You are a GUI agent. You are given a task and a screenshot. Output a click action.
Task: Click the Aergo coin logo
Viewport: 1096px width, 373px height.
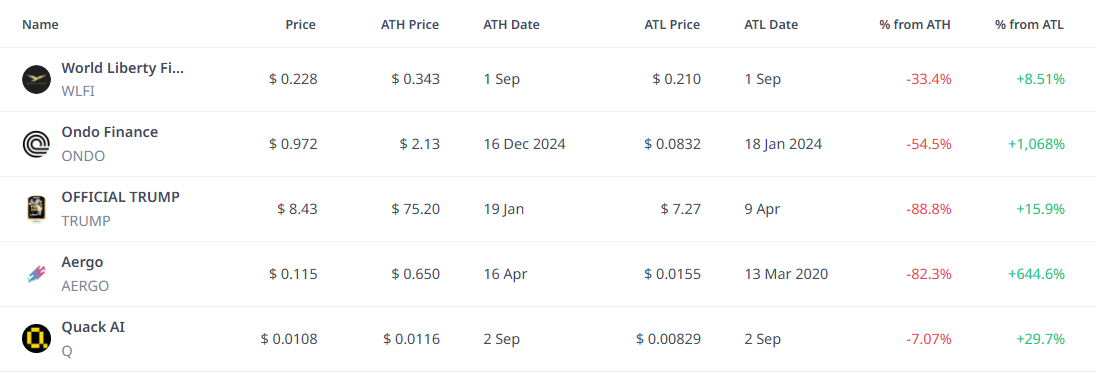click(36, 275)
